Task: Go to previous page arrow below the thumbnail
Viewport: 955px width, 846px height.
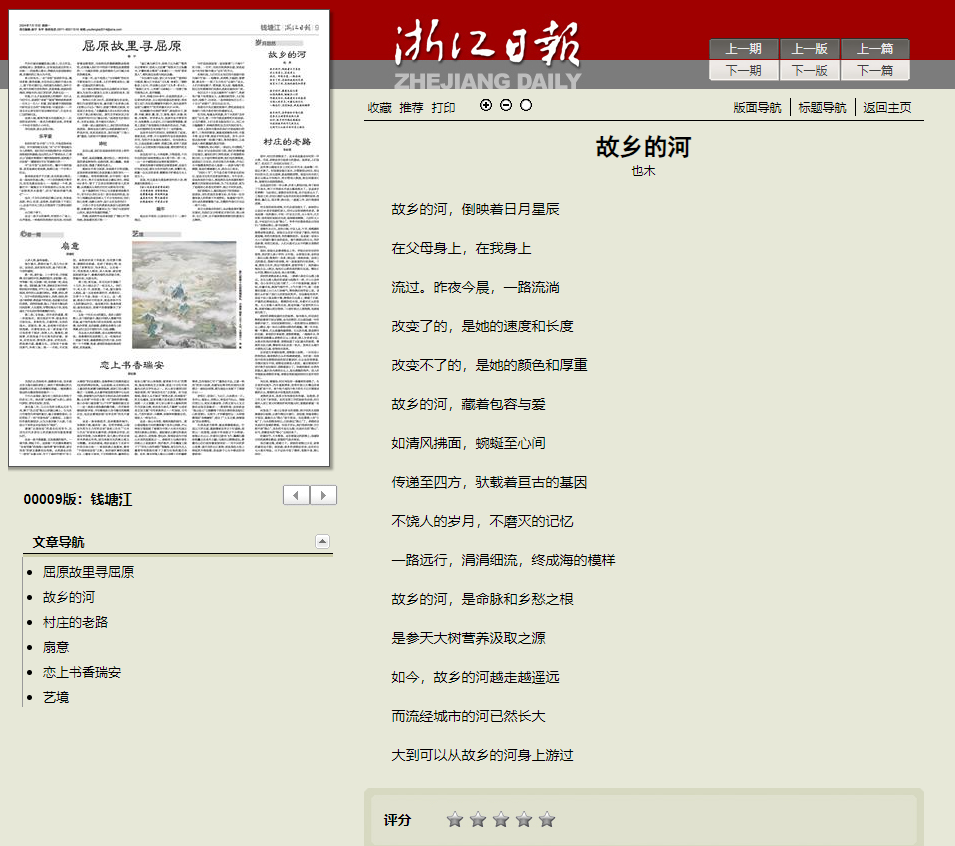Action: [x=297, y=495]
